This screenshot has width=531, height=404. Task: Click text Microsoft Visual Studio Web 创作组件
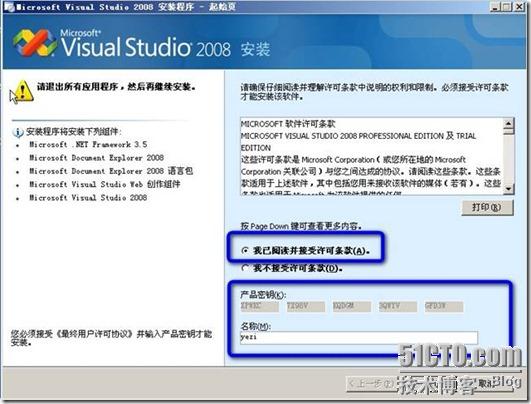(x=105, y=184)
